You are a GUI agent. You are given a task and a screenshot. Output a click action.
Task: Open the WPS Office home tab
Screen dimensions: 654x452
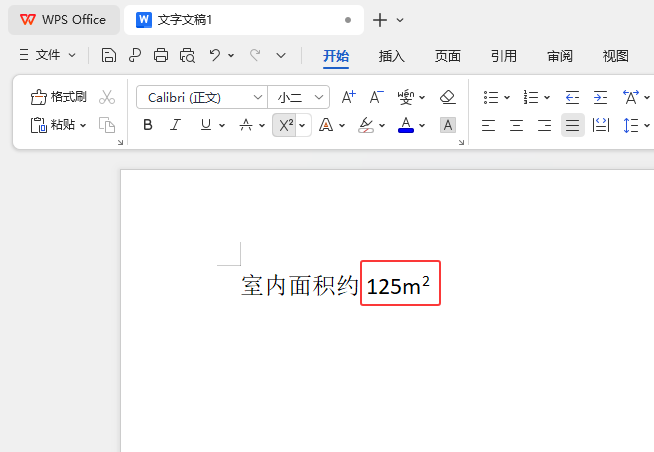64,20
